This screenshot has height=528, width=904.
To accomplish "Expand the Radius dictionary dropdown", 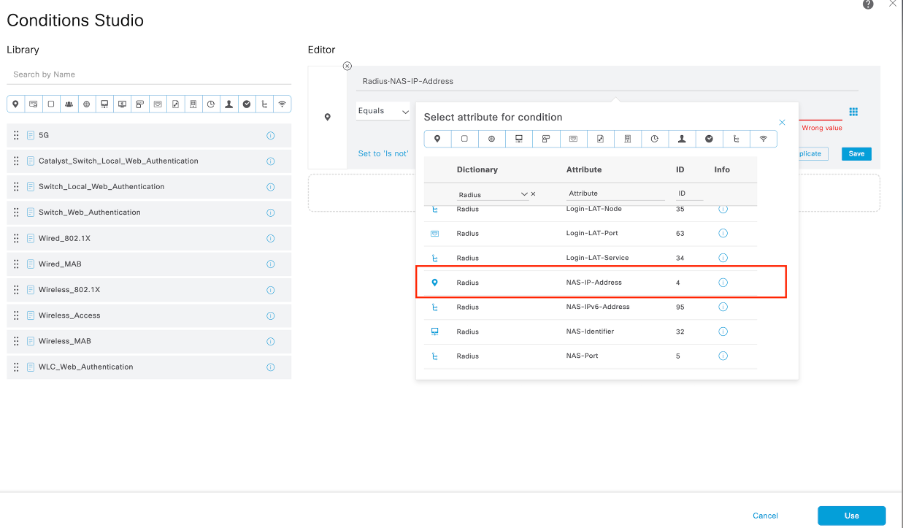I will (x=524, y=194).
